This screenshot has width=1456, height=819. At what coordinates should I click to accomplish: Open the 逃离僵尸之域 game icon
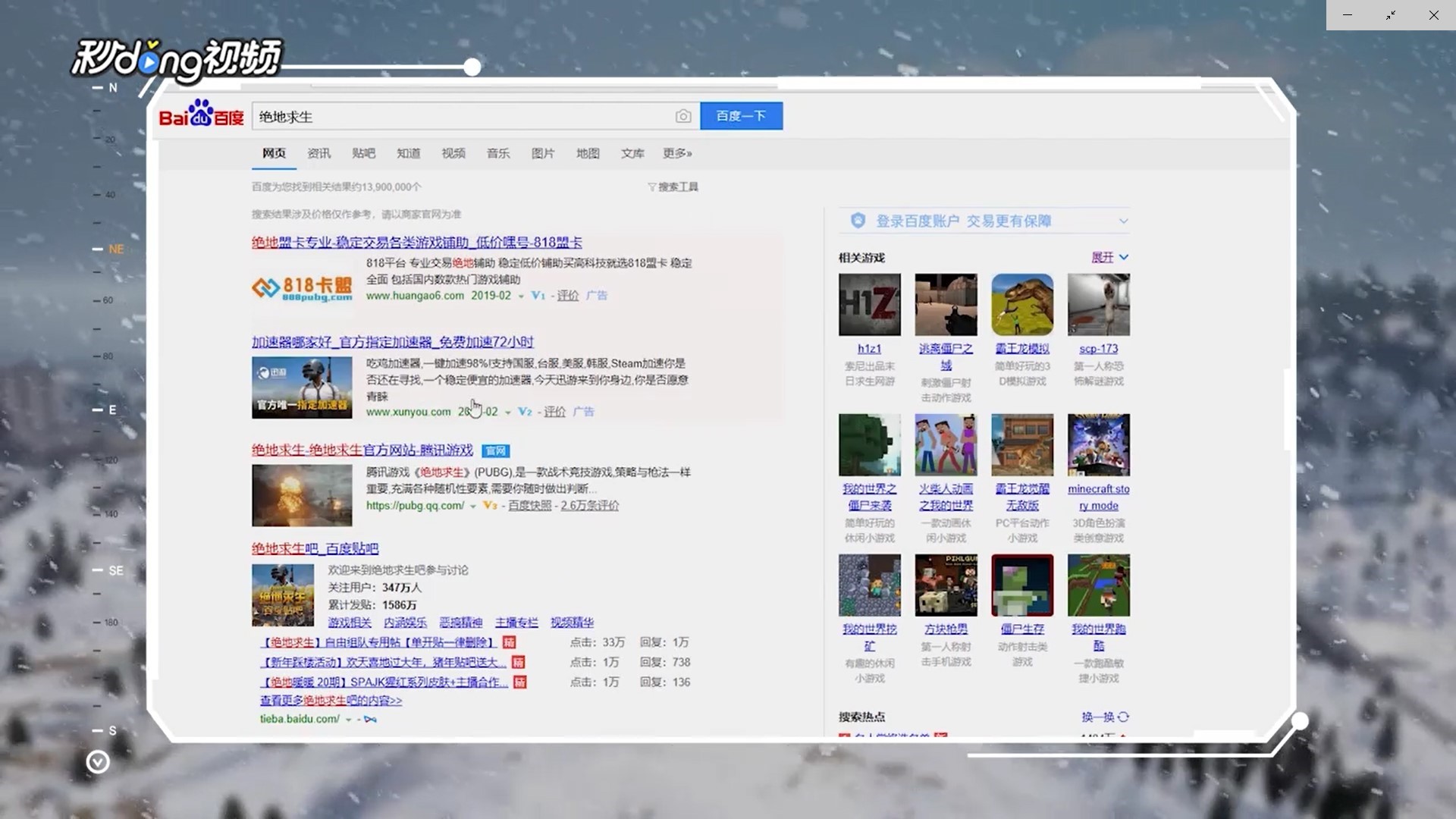pyautogui.click(x=946, y=305)
